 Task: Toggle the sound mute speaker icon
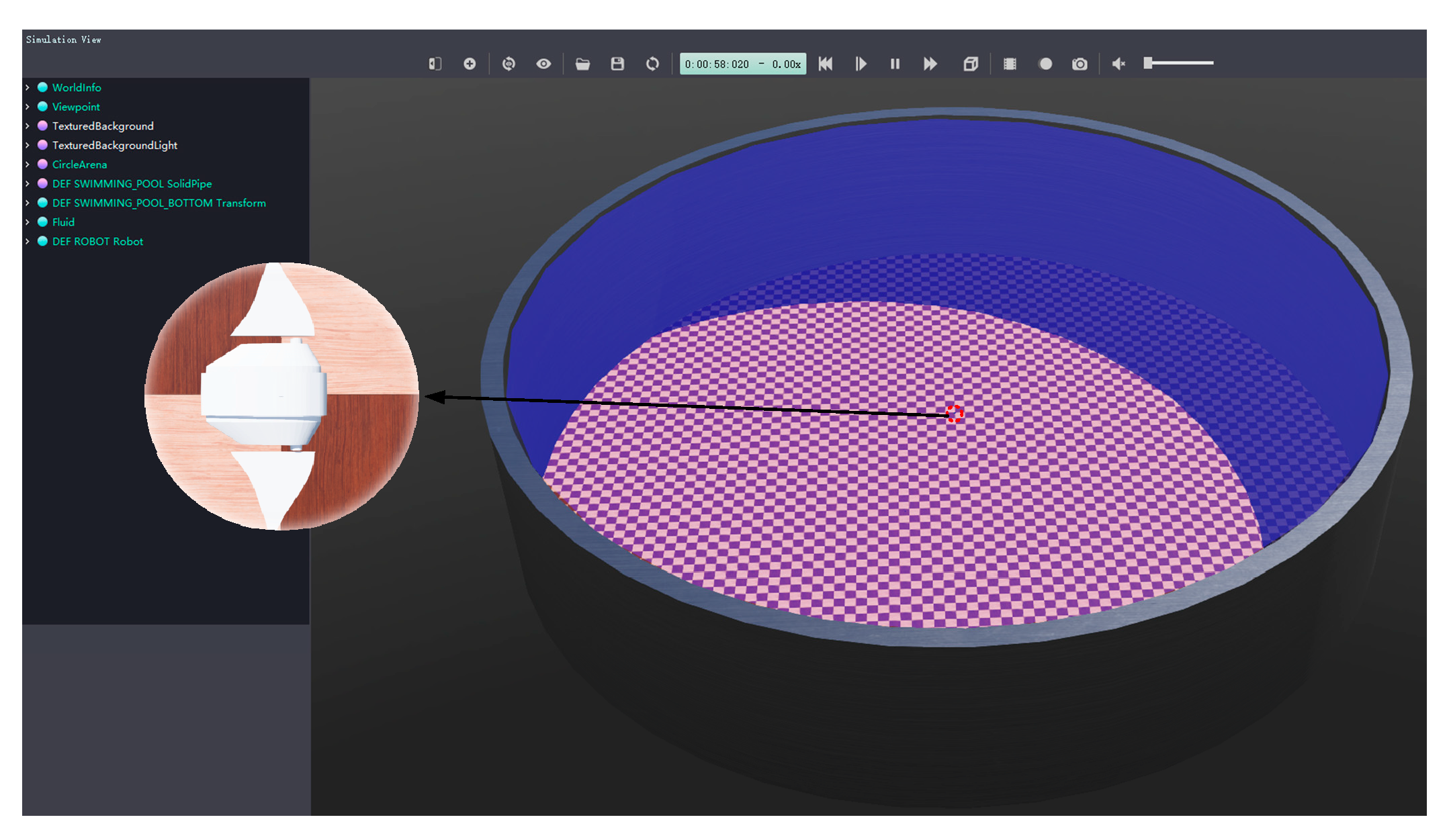[x=1118, y=64]
